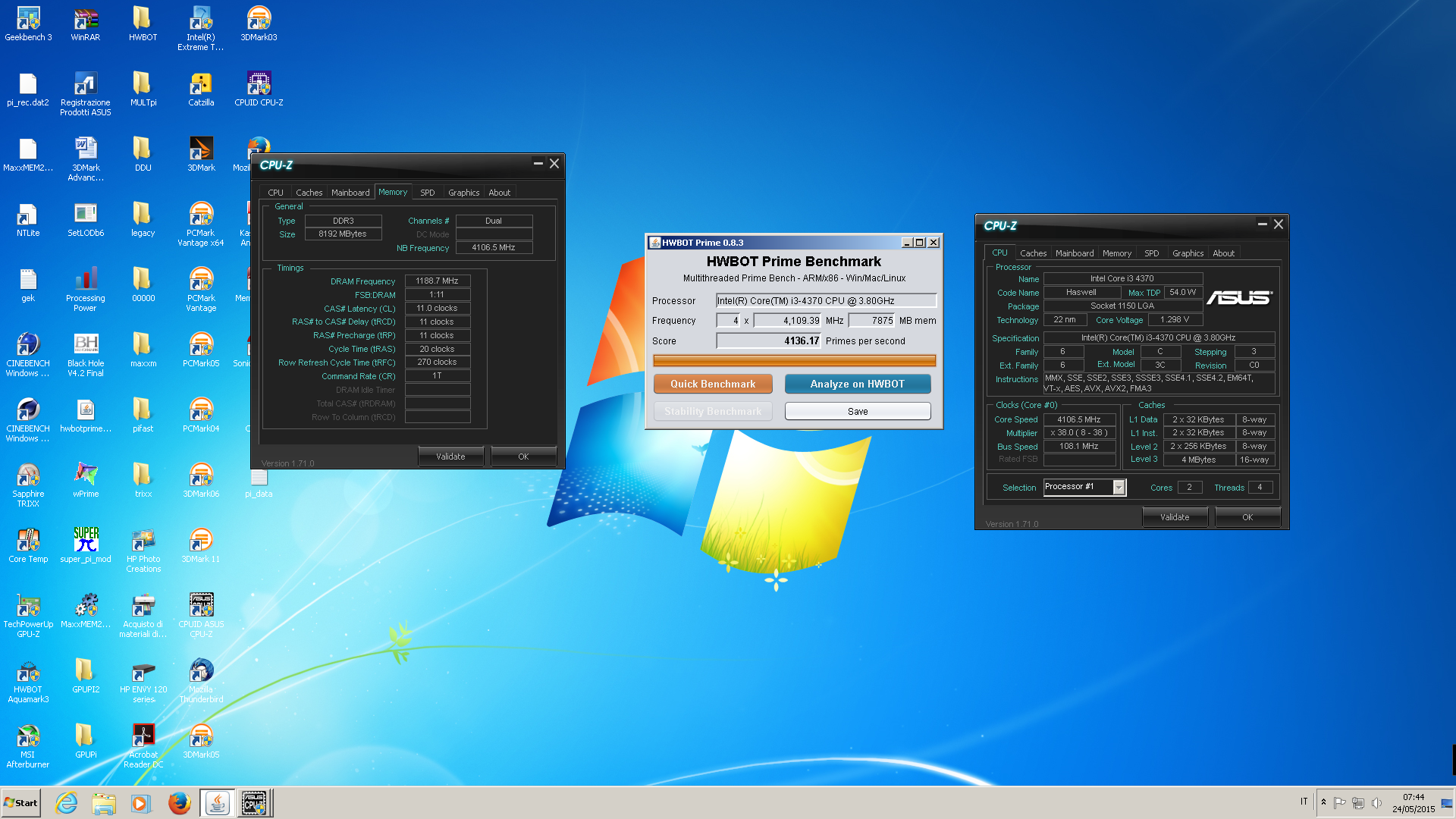1456x819 pixels.
Task: Open the WinRAR desktop shortcut
Action: [x=86, y=24]
